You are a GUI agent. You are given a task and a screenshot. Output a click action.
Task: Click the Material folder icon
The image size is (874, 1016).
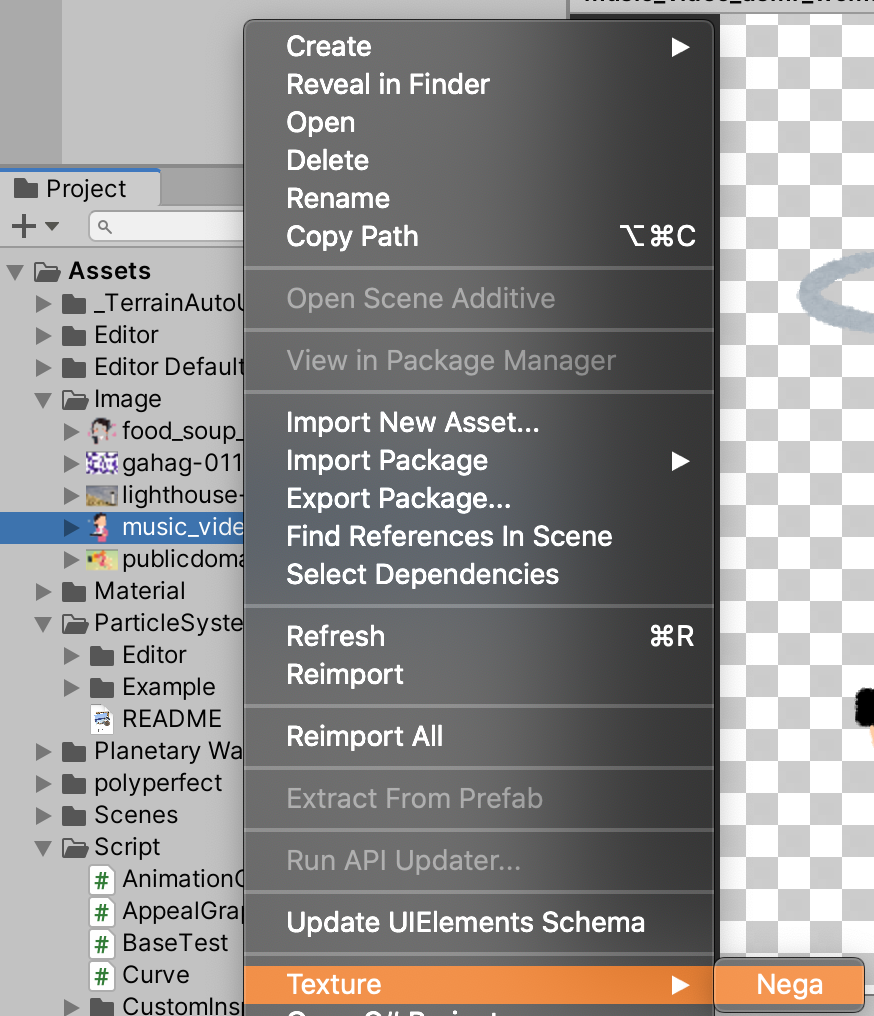click(x=74, y=591)
